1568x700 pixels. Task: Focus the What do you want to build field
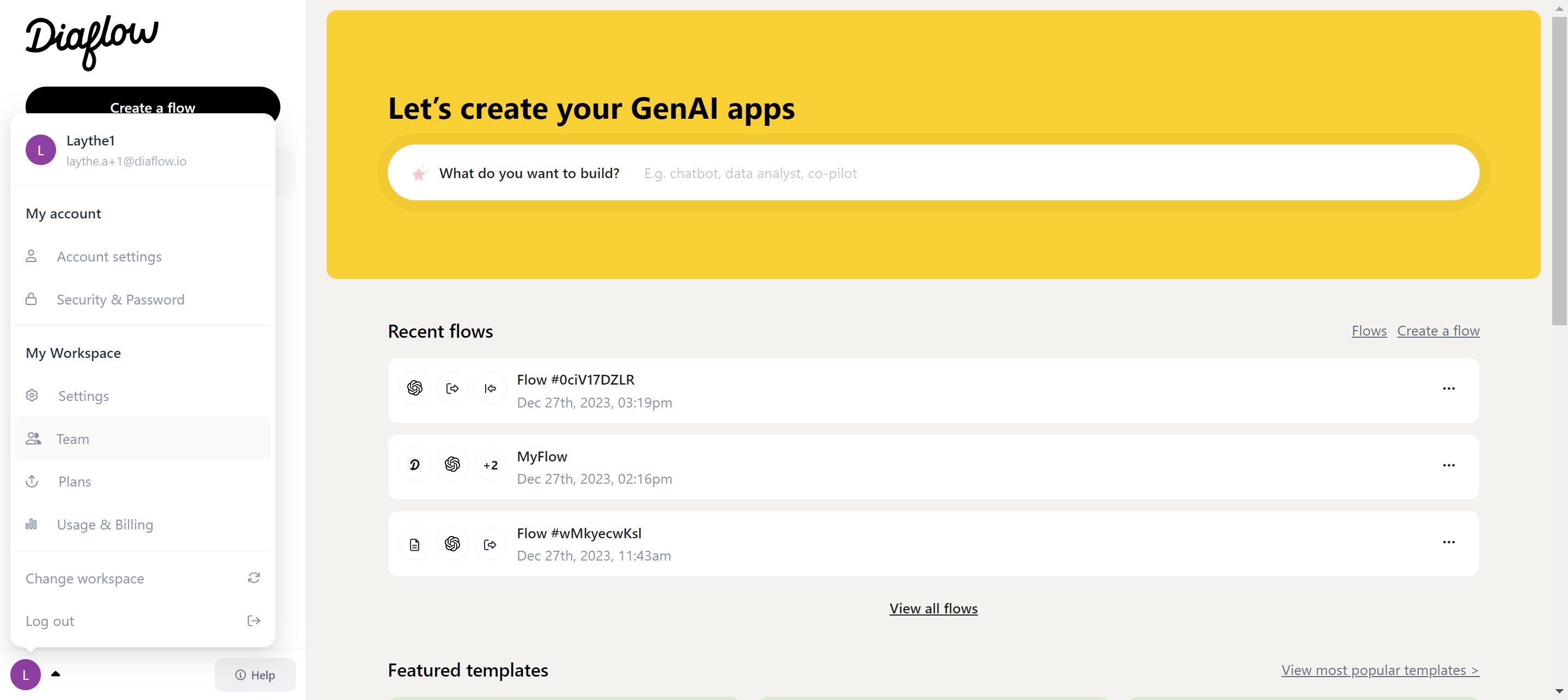(1035, 174)
